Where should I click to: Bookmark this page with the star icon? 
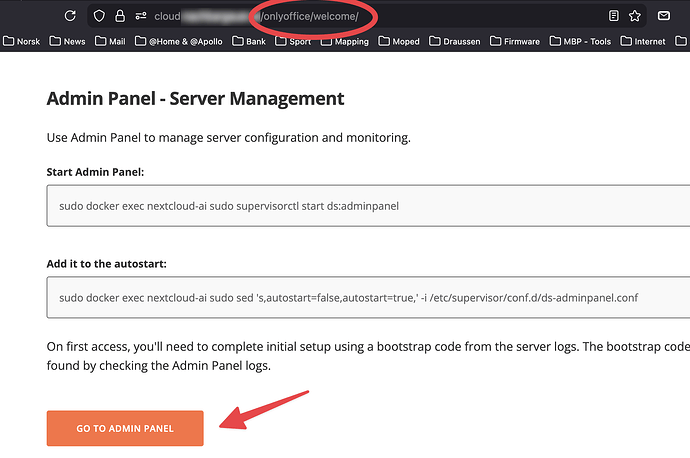tap(636, 16)
